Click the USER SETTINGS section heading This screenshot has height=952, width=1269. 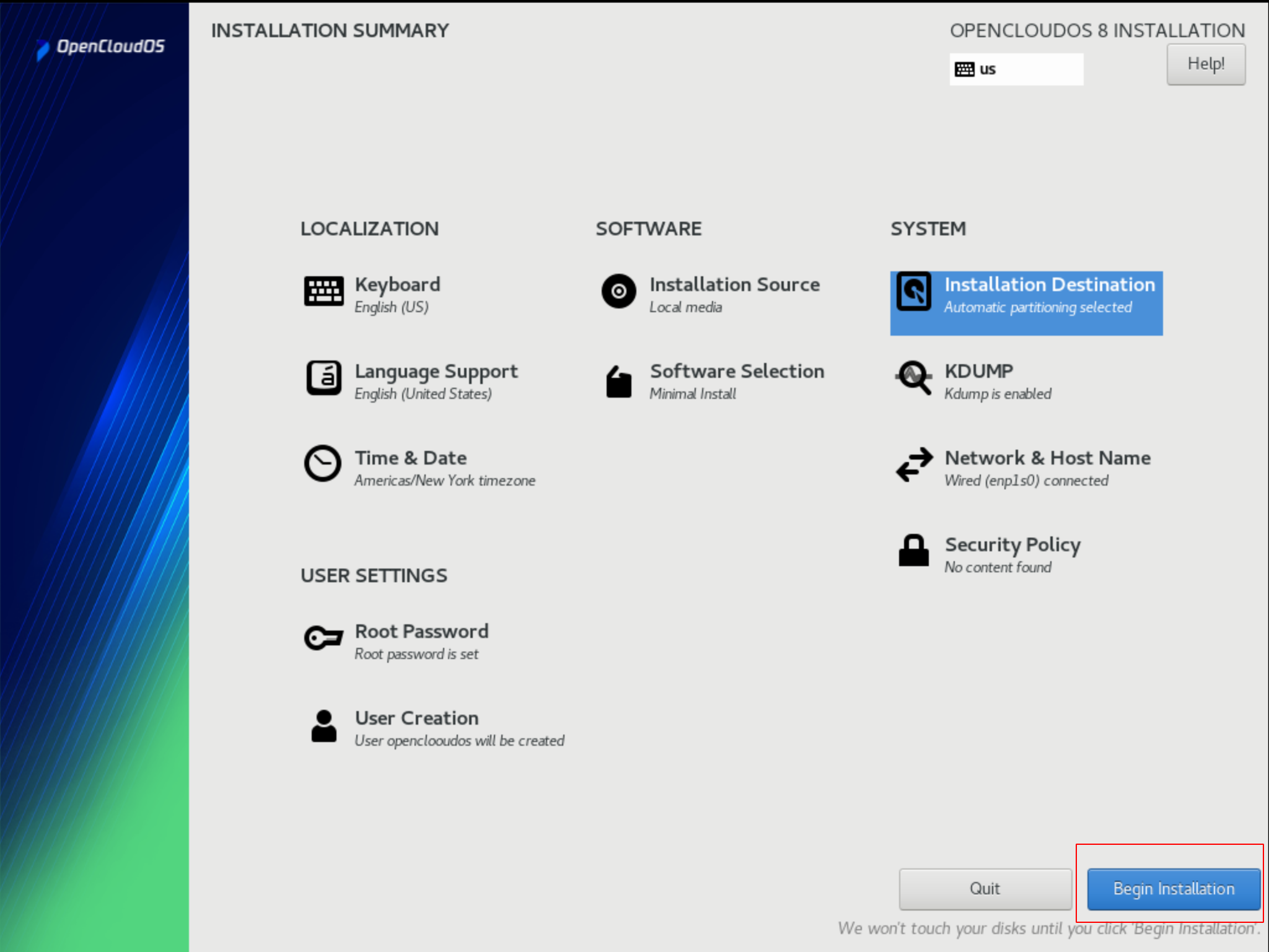(x=374, y=575)
